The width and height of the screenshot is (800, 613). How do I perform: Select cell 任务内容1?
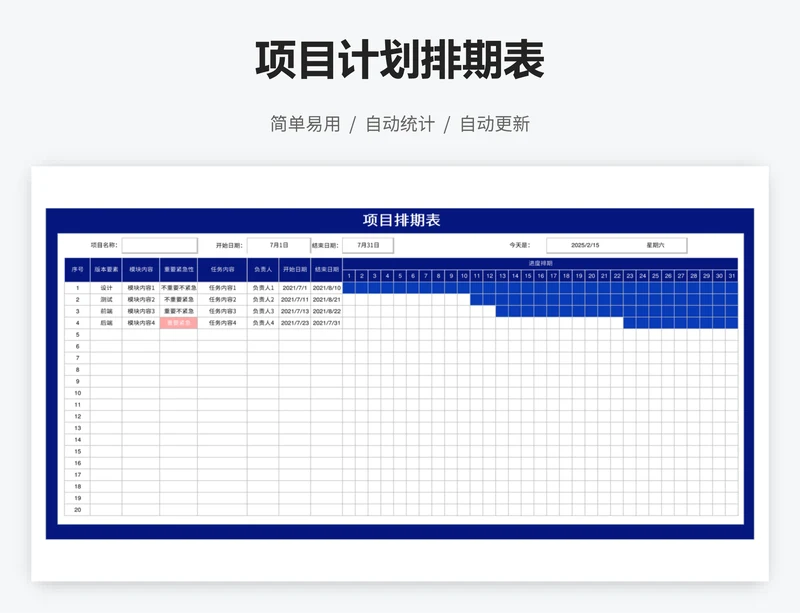point(222,288)
